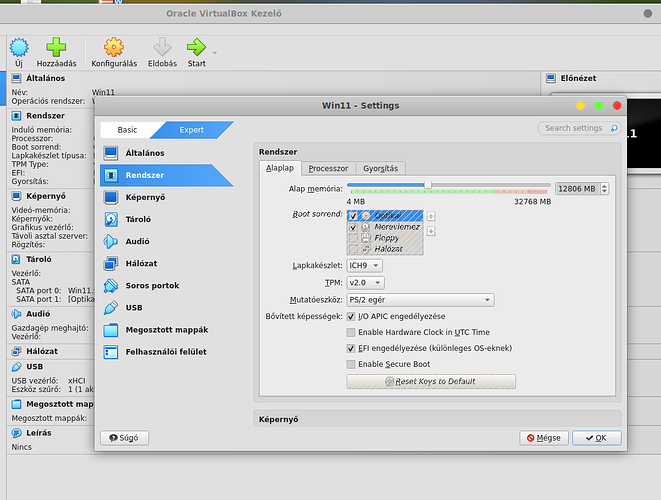Viewport: 661px width, 500px height.
Task: Select Képernyő category in settings sidebar
Action: (x=145, y=197)
